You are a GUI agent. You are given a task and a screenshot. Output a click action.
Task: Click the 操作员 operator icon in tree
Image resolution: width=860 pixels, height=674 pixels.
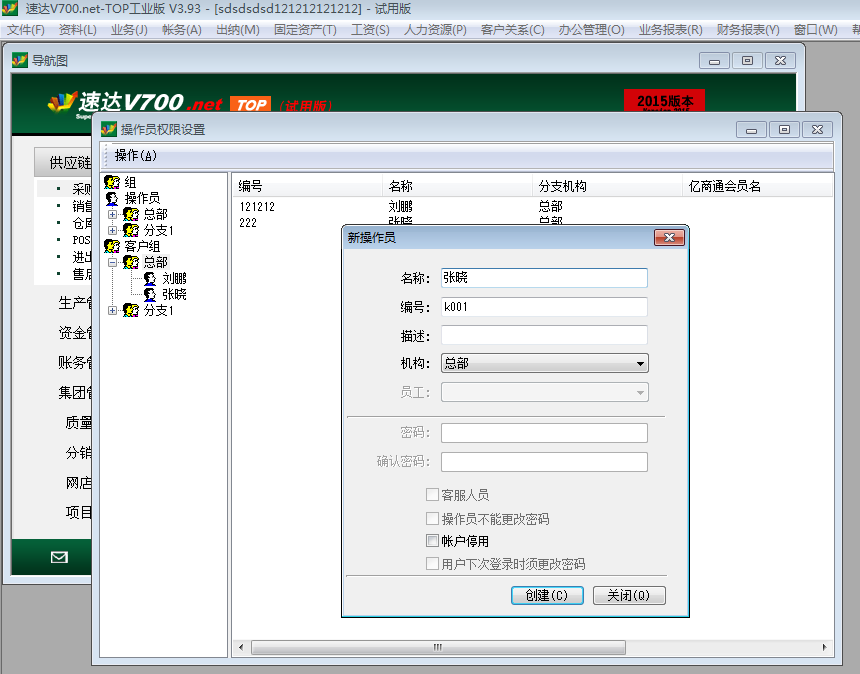[112, 198]
